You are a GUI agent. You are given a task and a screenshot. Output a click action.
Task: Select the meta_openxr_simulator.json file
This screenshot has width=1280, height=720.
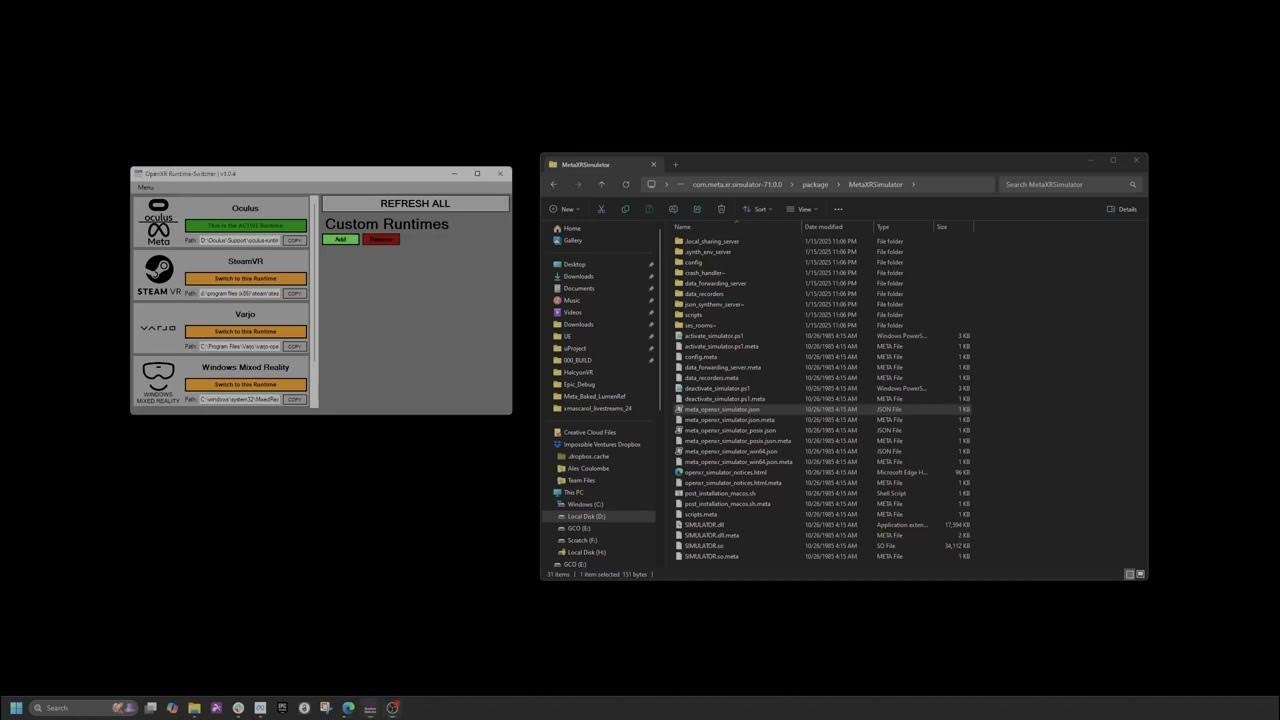(722, 409)
